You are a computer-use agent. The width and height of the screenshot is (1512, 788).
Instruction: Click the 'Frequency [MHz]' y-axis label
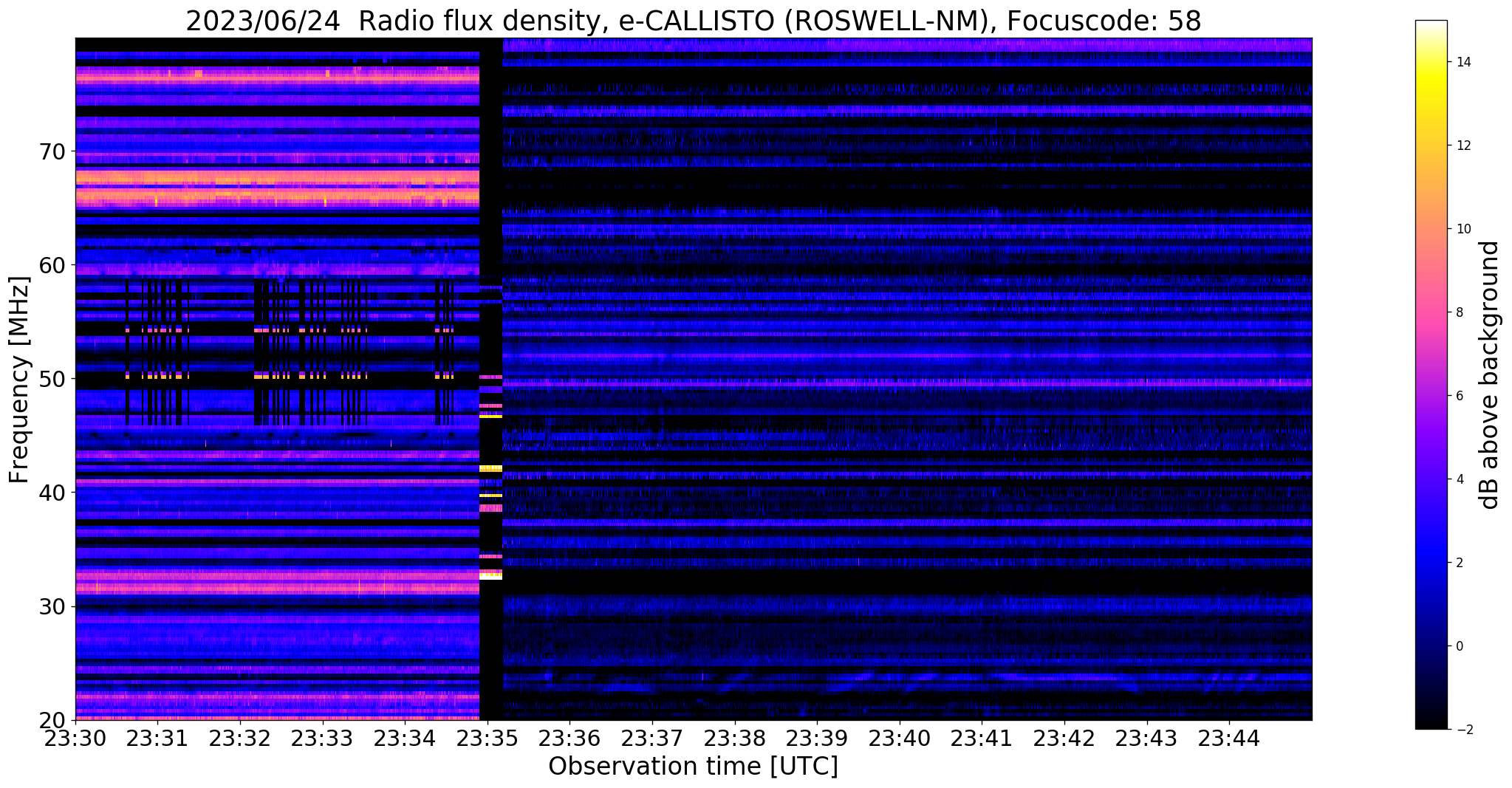click(x=19, y=380)
